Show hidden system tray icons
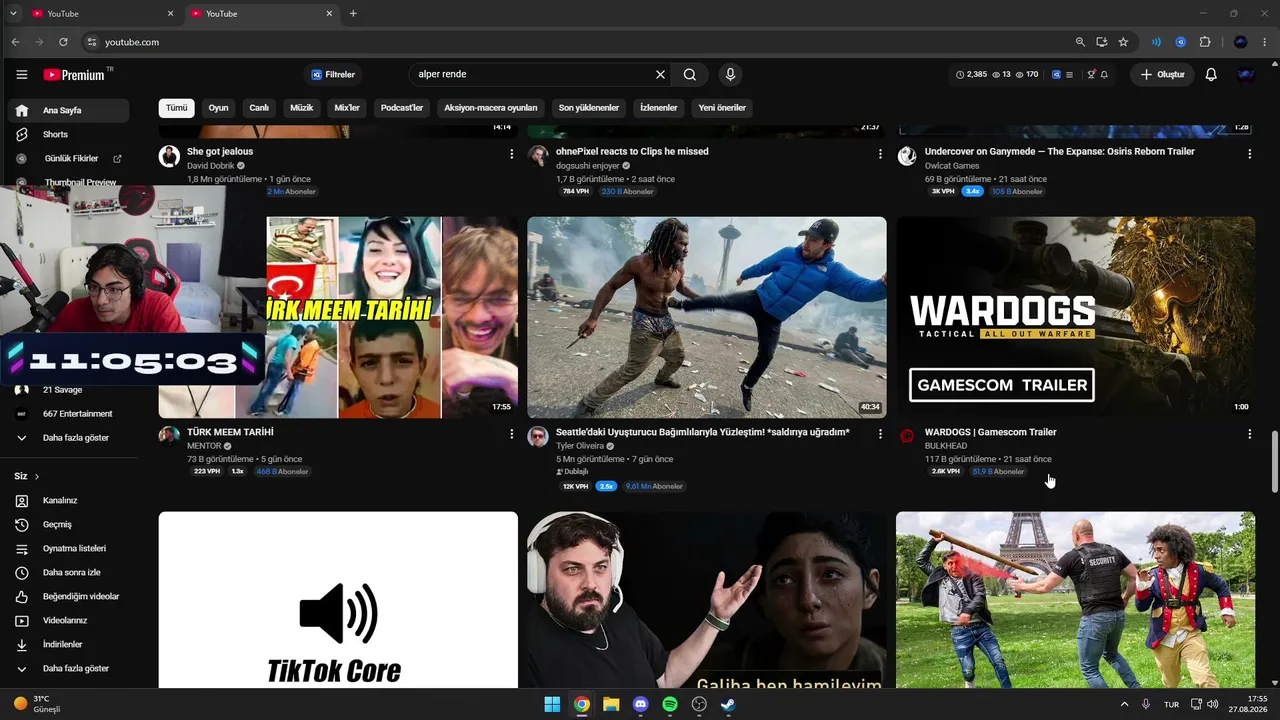 click(x=1124, y=704)
